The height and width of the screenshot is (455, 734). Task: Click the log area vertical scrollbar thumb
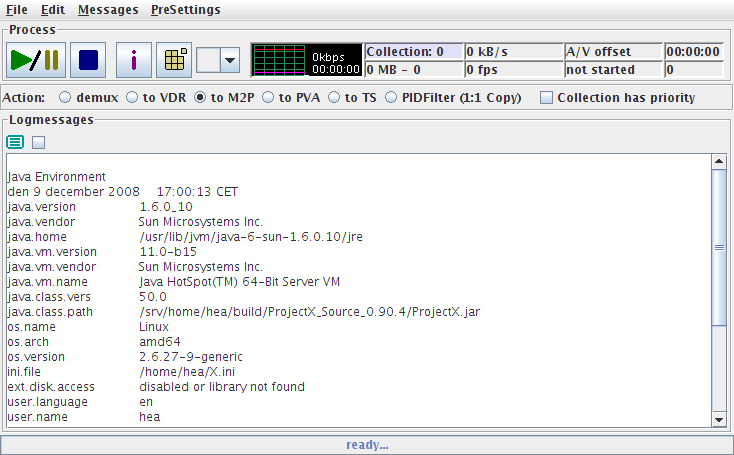718,247
